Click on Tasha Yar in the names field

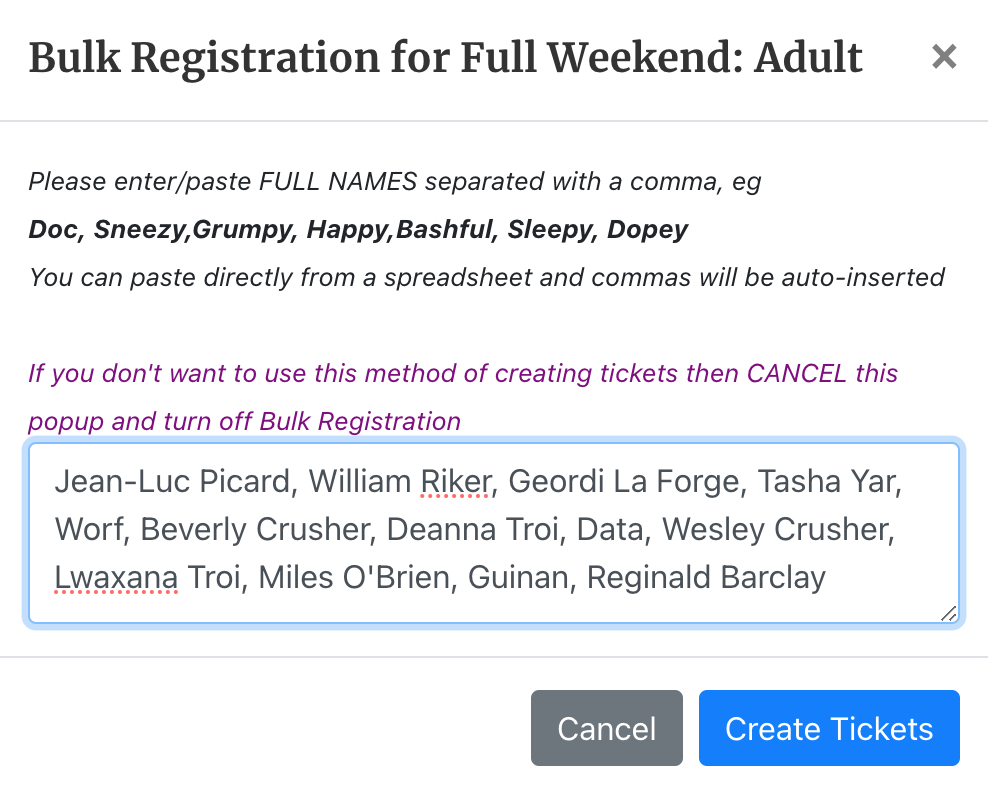[829, 482]
